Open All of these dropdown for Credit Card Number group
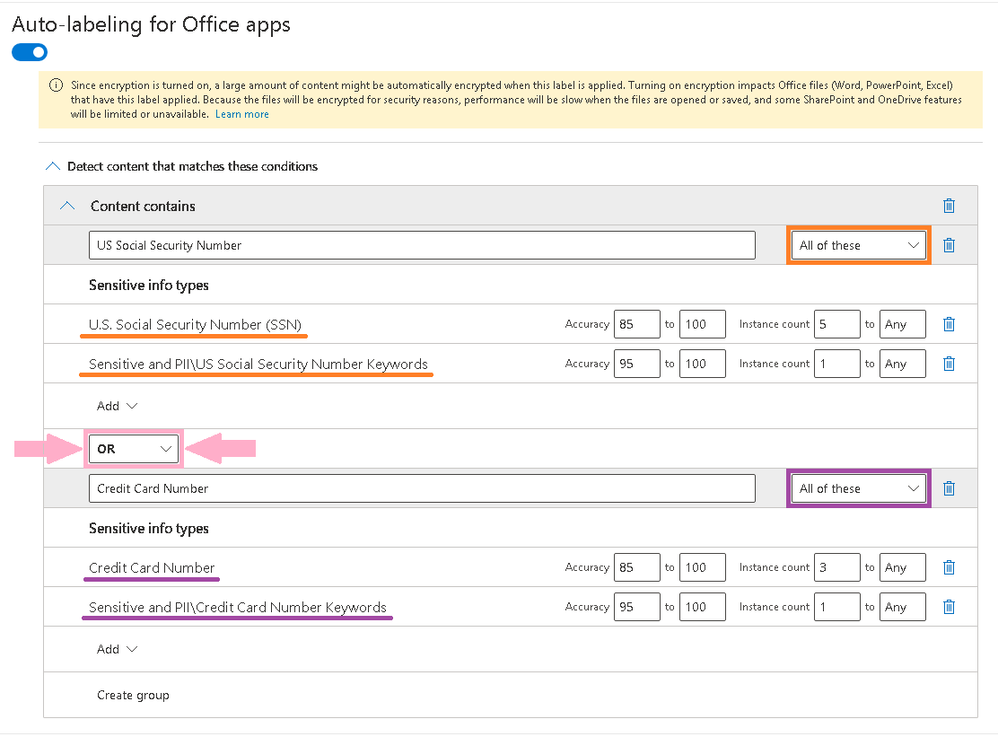Image resolution: width=998 pixels, height=738 pixels. pos(859,489)
